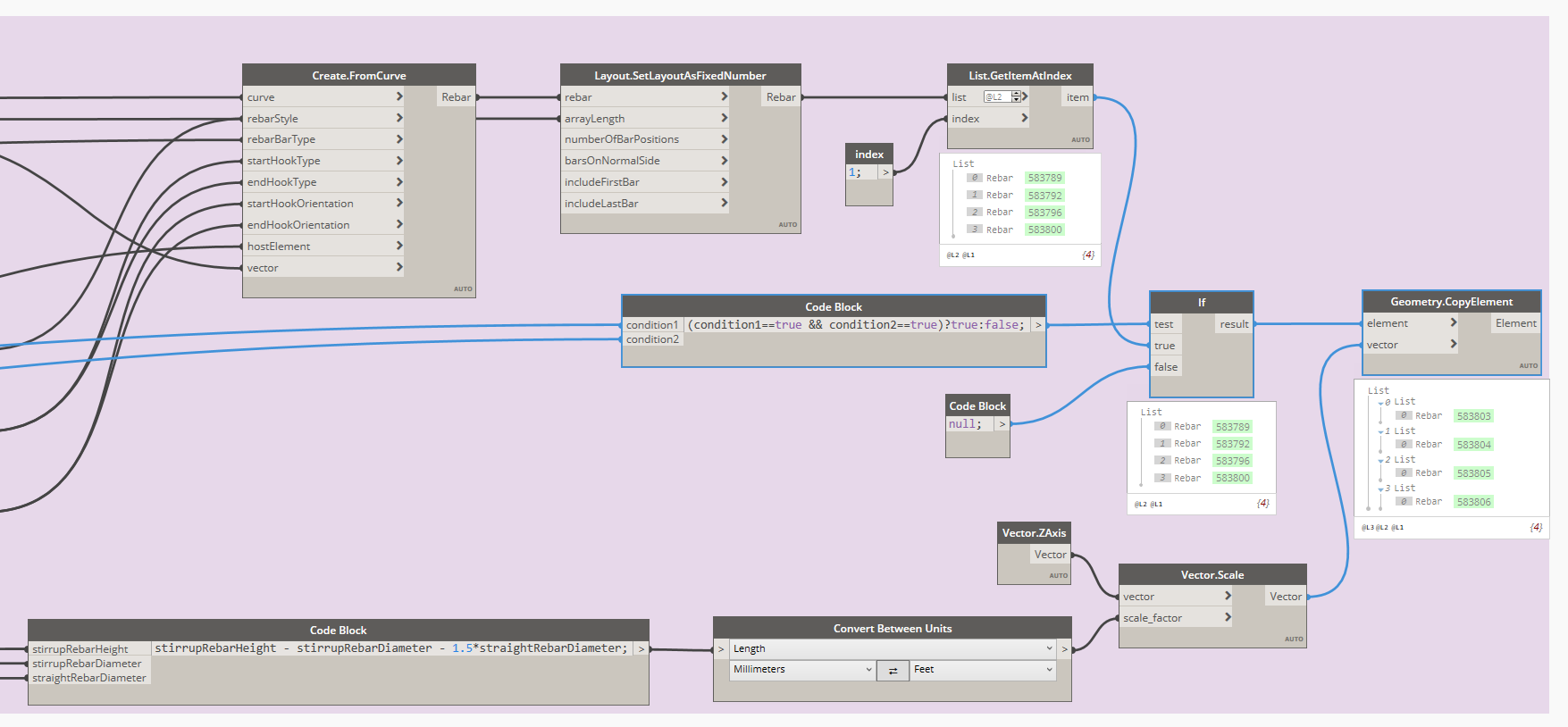Open the Feet unit dropdown
1568x727 pixels.
pyautogui.click(x=984, y=670)
